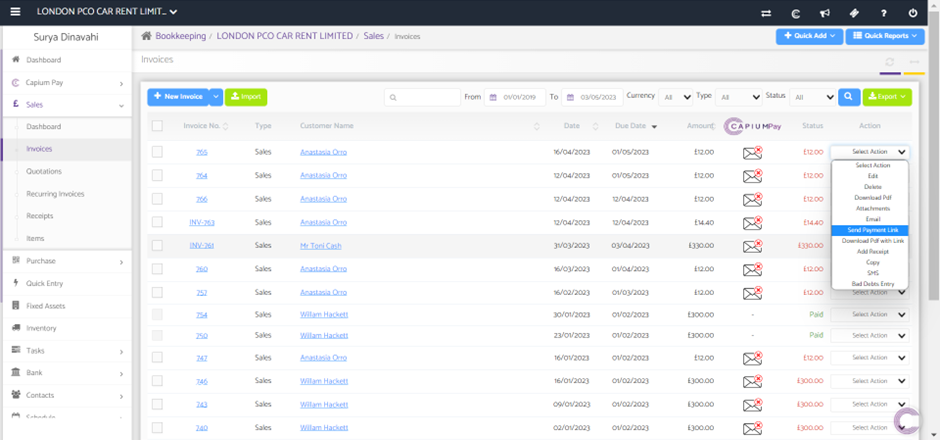
Task: Check the box for invoice 766
Action: coord(157,198)
